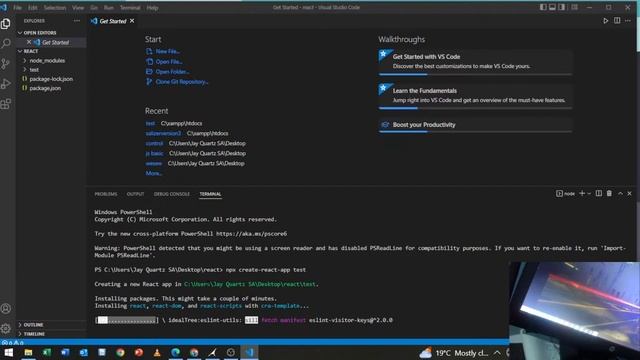Open the File menu

18,7
